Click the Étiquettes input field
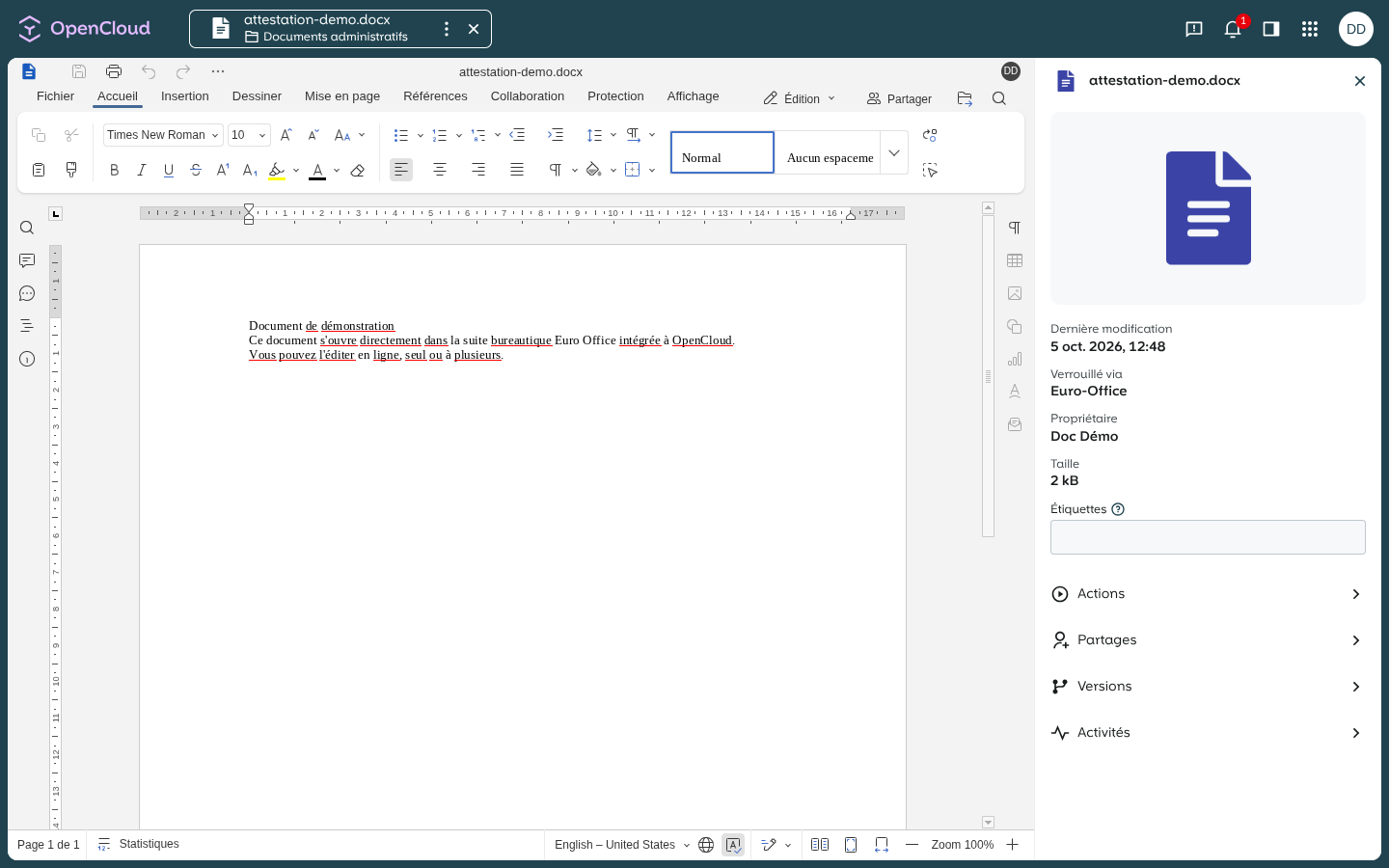This screenshot has height=868, width=1389. (1208, 537)
